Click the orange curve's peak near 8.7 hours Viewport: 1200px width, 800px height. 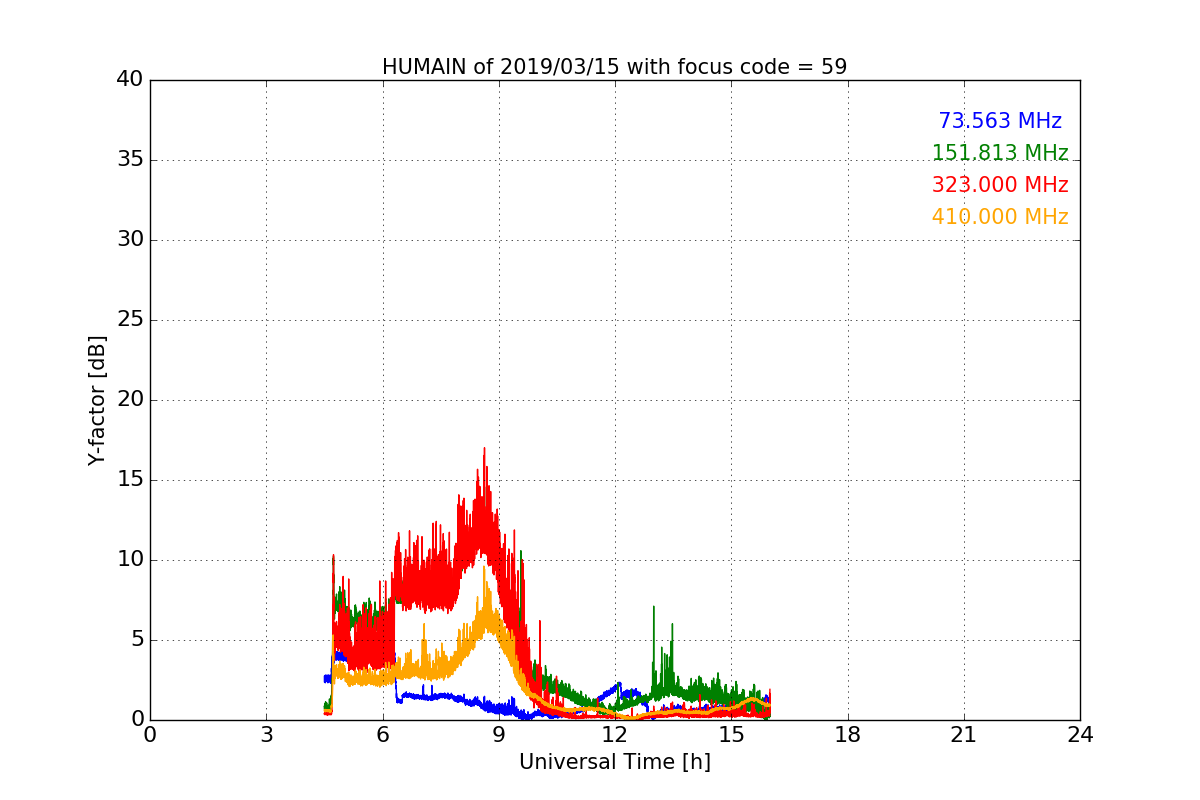(485, 568)
